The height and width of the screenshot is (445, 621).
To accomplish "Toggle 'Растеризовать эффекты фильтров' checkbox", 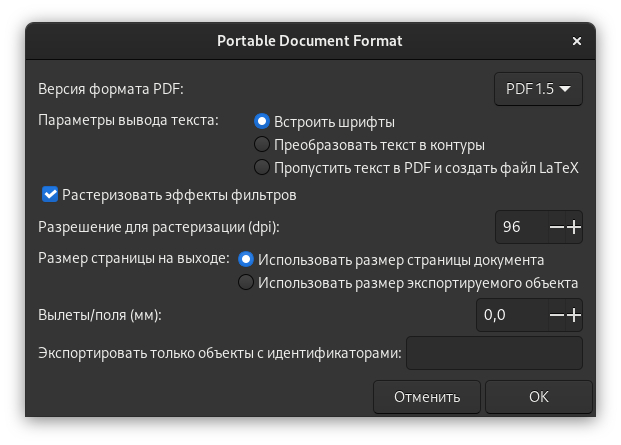I will click(x=49, y=193).
